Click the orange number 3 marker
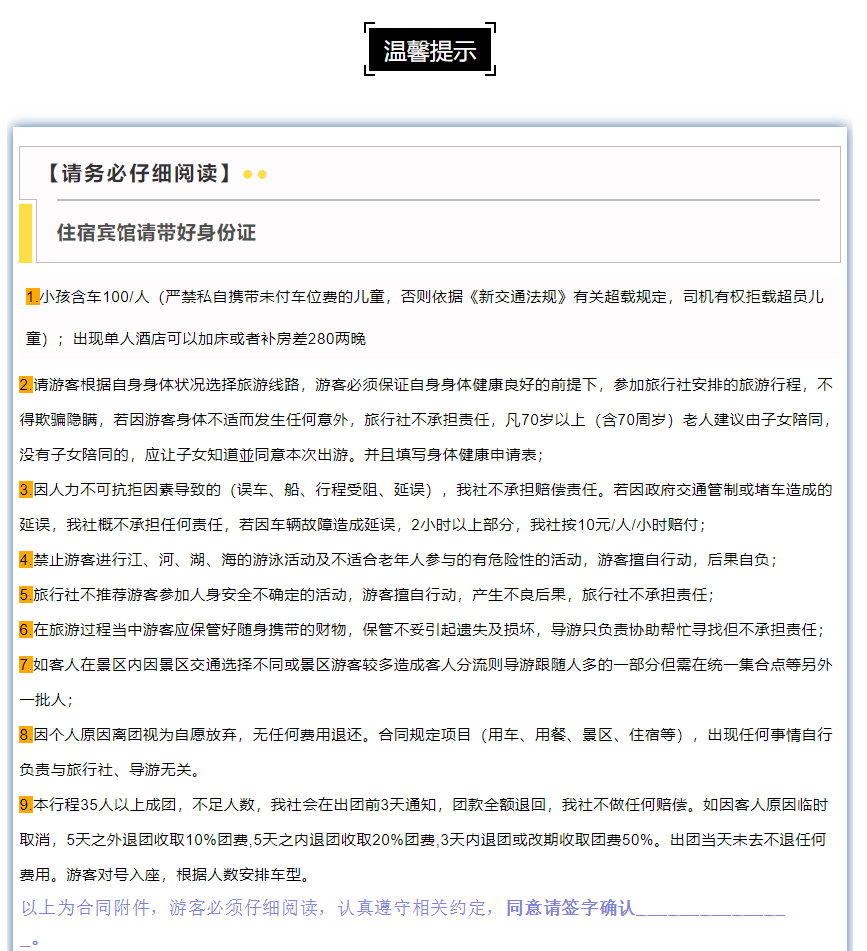The image size is (867, 951). tap(26, 490)
